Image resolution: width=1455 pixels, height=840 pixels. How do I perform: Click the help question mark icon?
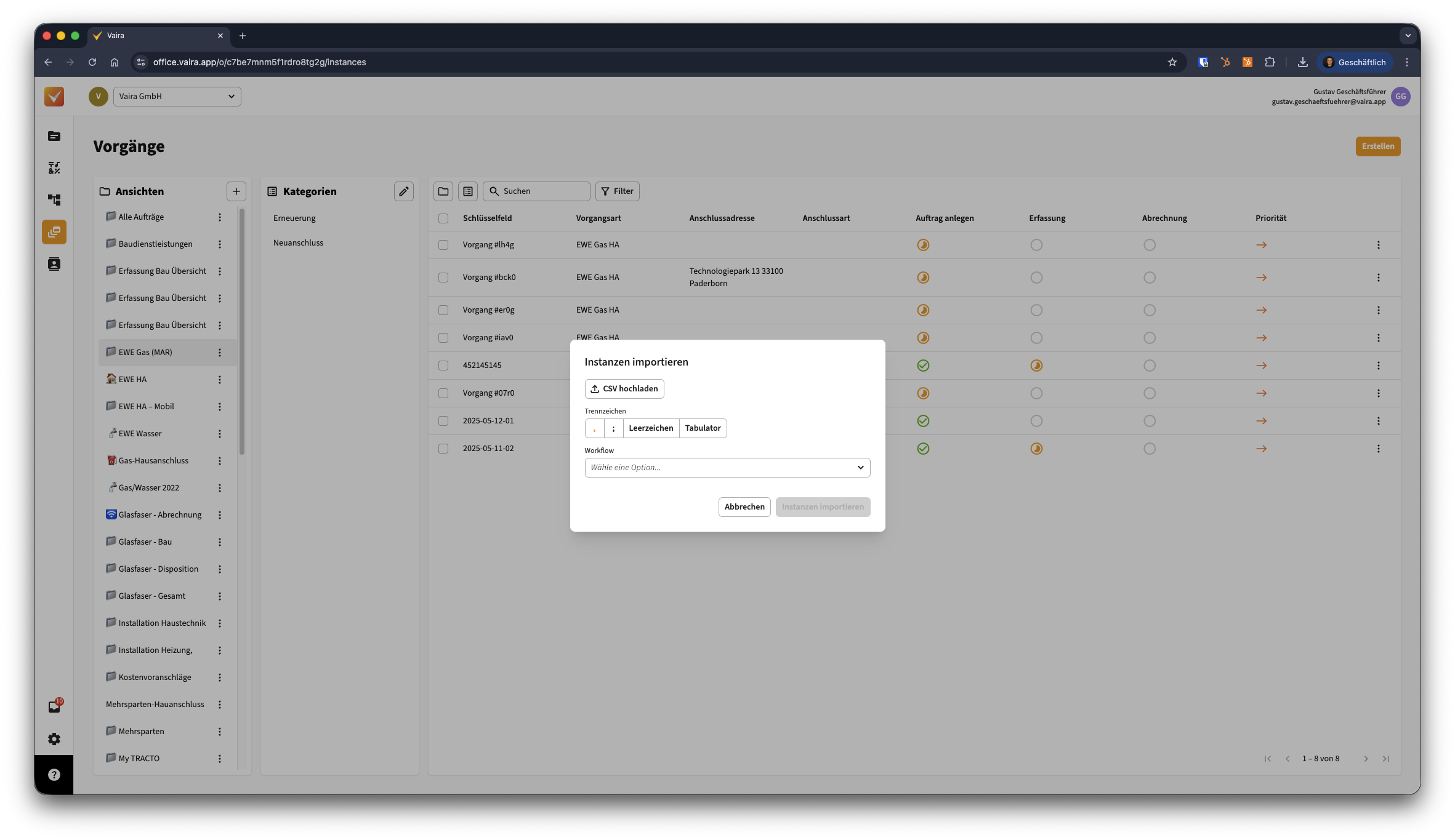coord(54,775)
